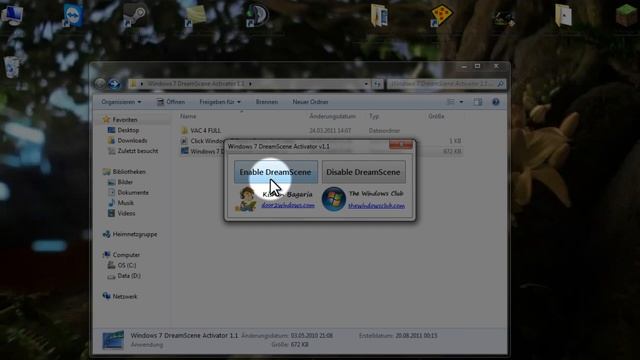Click the blue help icon
The image size is (640, 360).
[x=496, y=102]
